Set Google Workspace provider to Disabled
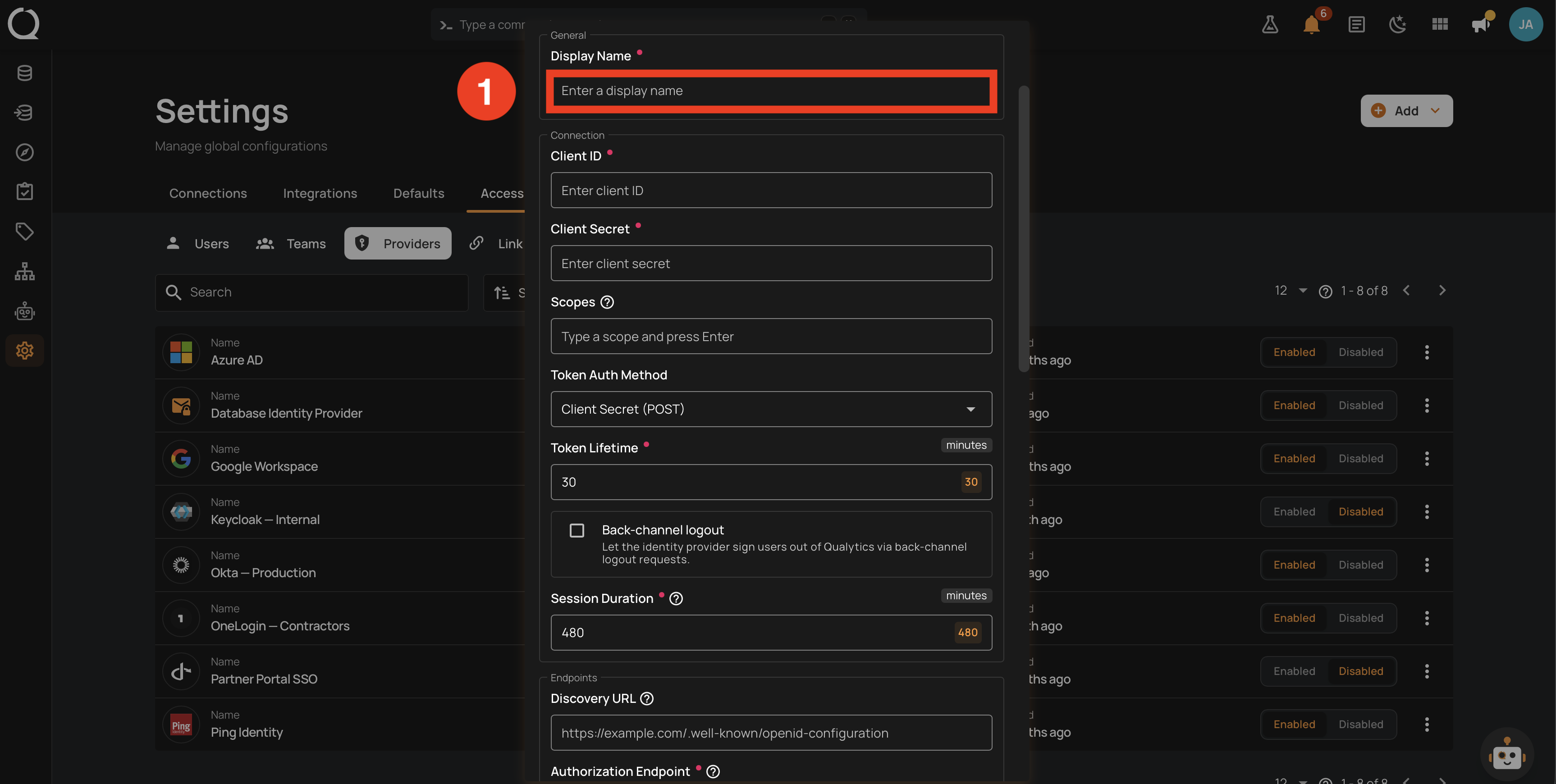 1360,458
